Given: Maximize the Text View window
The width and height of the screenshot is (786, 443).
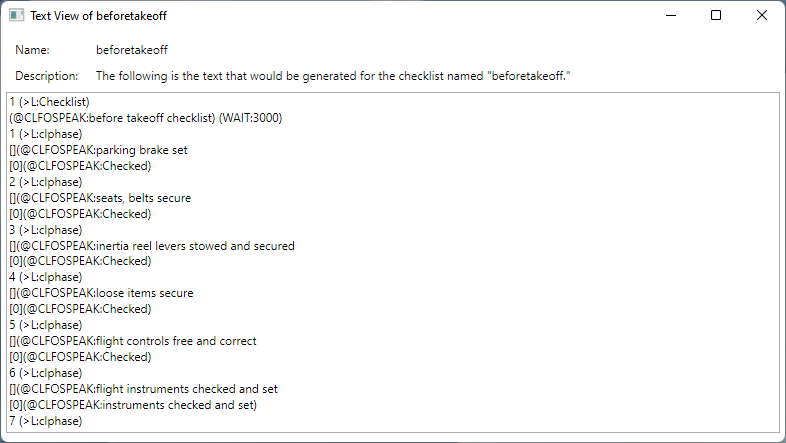Looking at the screenshot, I should (x=716, y=16).
